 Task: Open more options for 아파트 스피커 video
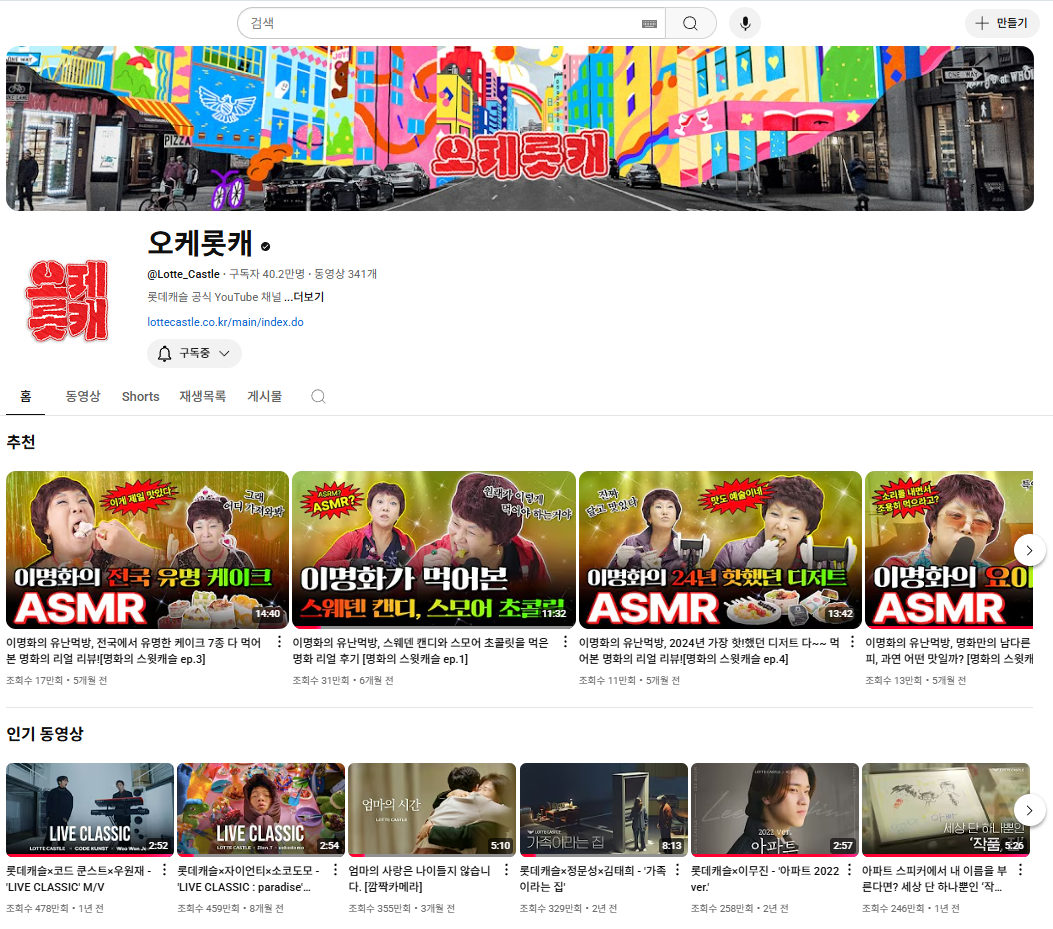(x=1020, y=871)
